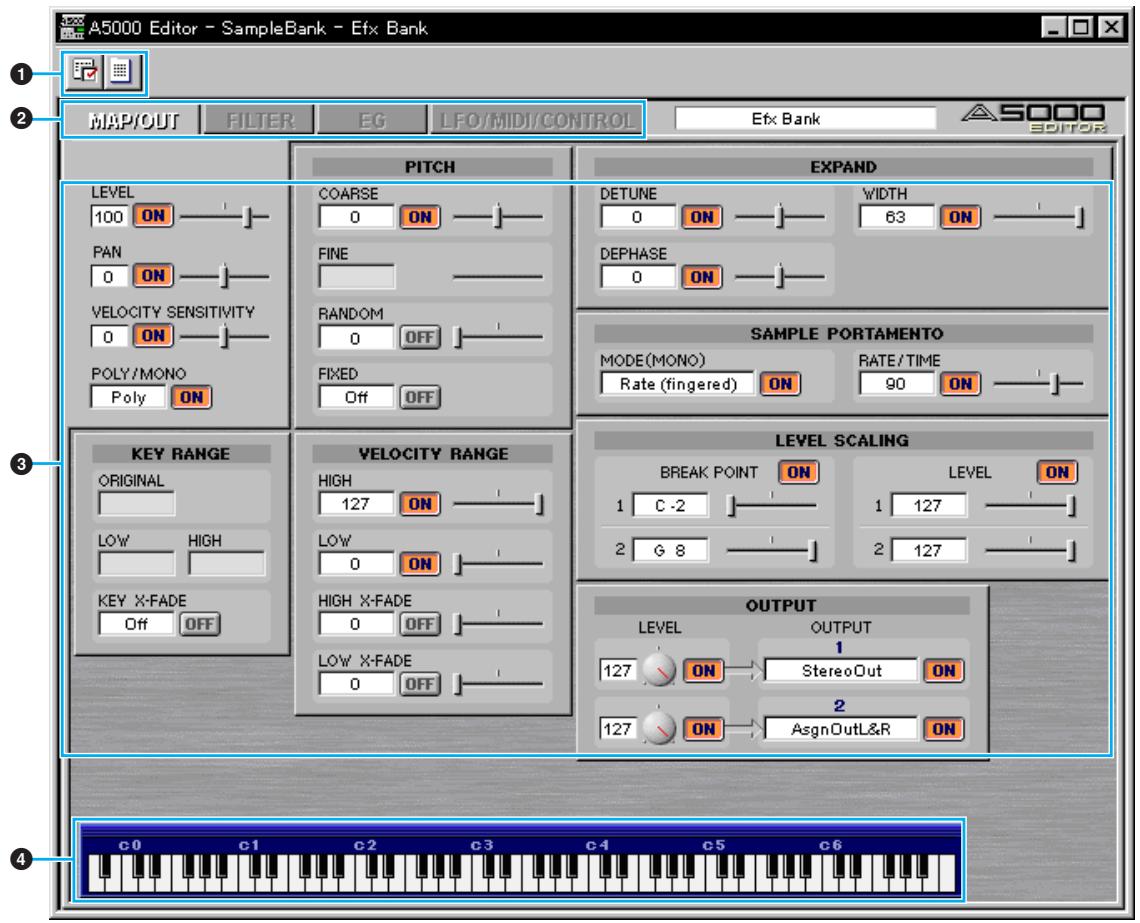Toggle the portamento MODE(MONO) ON button

(780, 384)
